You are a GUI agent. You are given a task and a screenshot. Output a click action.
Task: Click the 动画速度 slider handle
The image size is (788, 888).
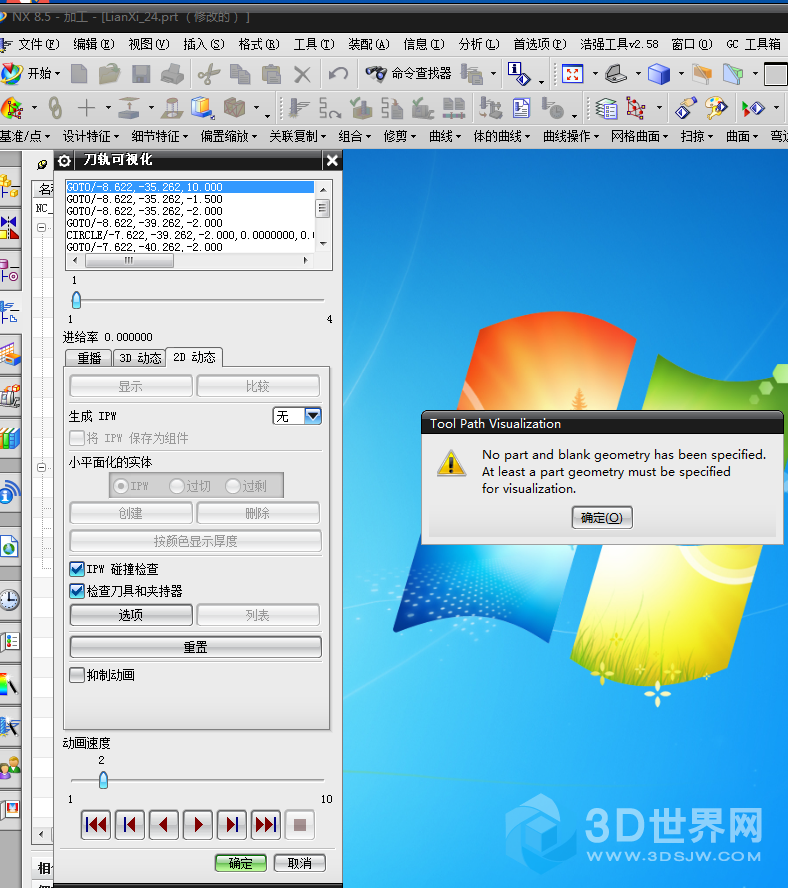click(x=103, y=780)
